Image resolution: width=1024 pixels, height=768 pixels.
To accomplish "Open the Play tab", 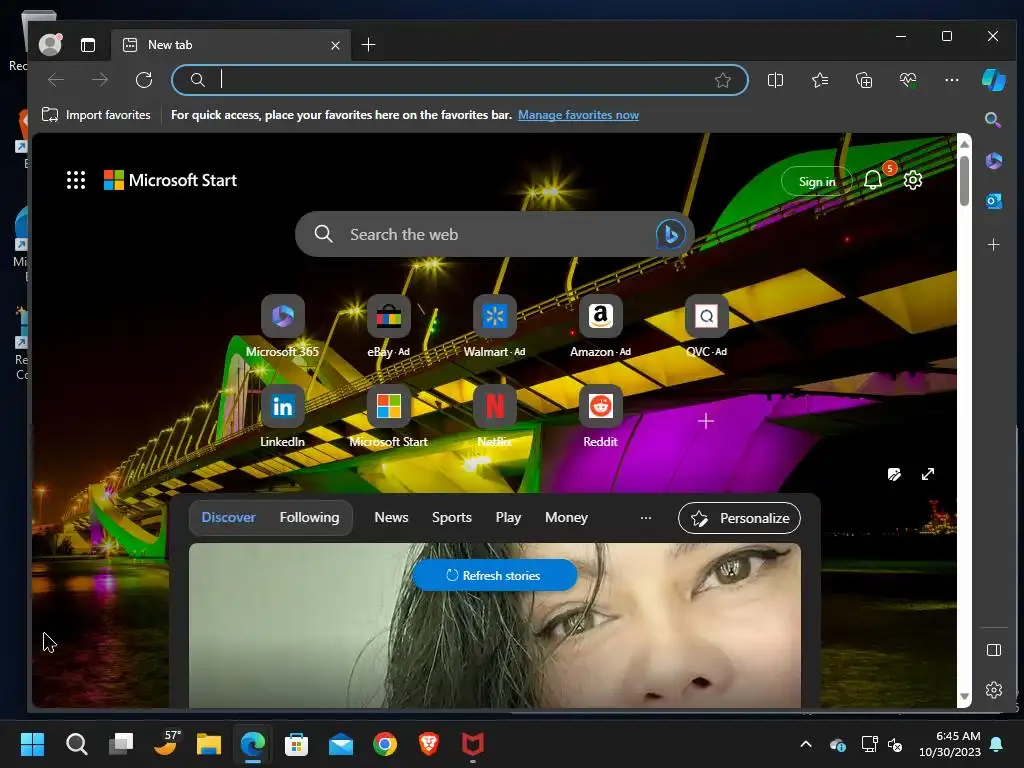I will click(508, 517).
